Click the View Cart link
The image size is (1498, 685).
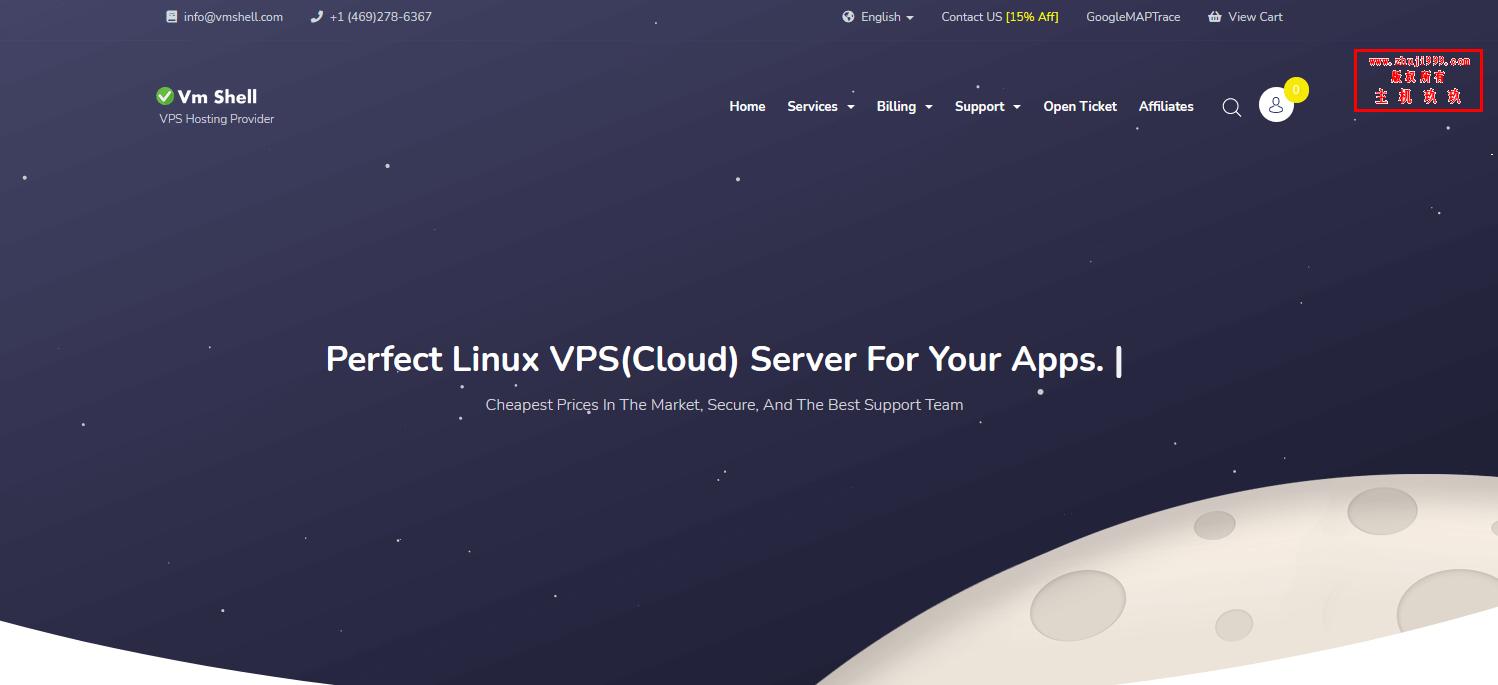(x=1255, y=17)
